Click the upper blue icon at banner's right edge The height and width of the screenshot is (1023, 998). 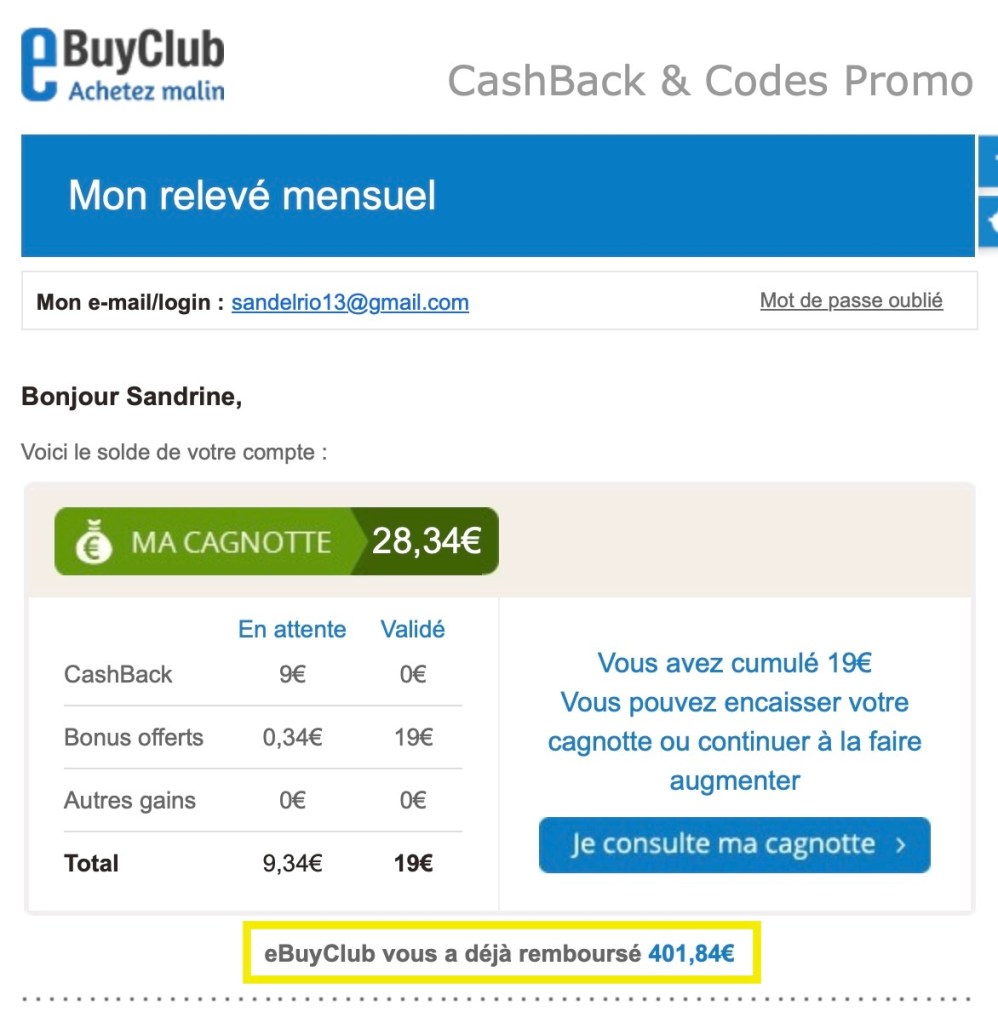point(989,161)
